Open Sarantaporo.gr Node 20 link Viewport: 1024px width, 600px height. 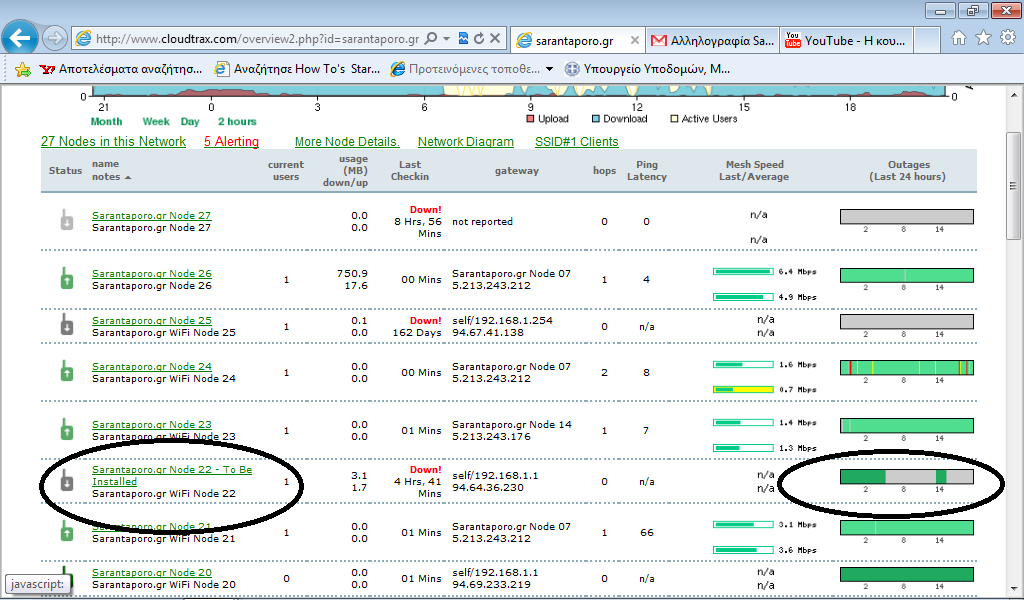pos(152,573)
